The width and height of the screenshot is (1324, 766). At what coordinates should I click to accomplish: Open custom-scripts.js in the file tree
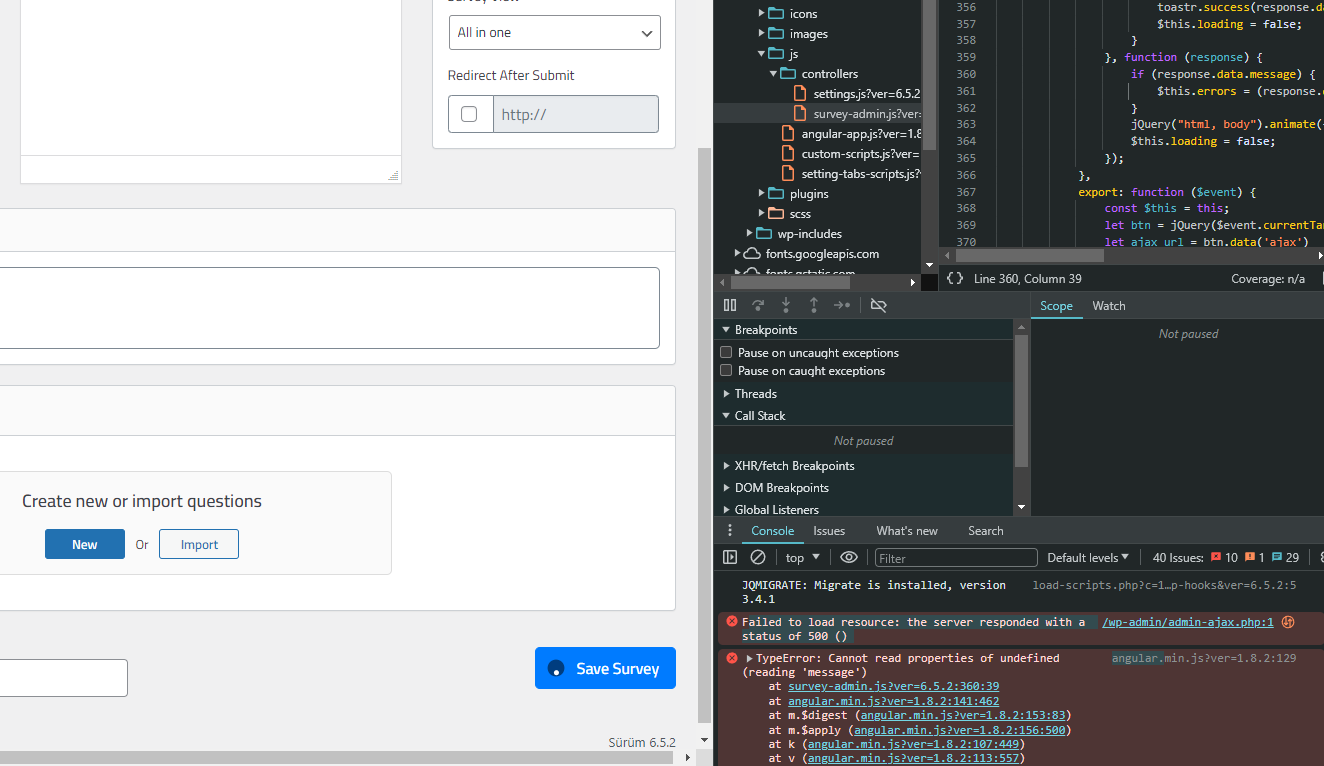click(x=852, y=154)
